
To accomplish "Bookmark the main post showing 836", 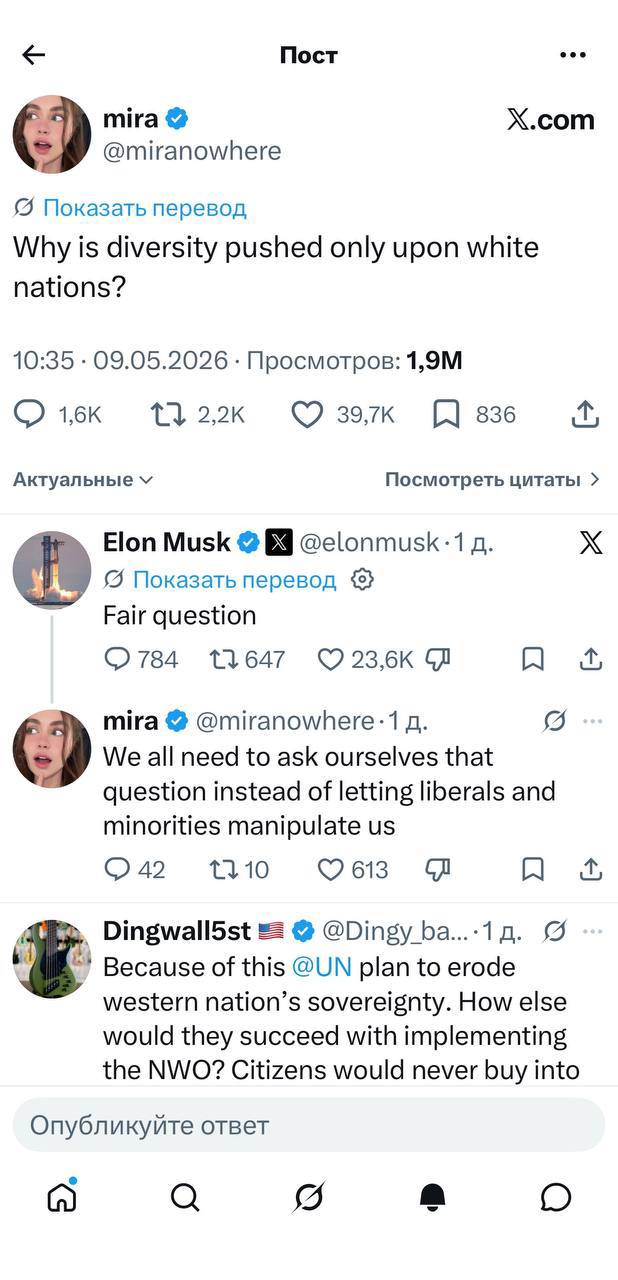I will pyautogui.click(x=445, y=414).
